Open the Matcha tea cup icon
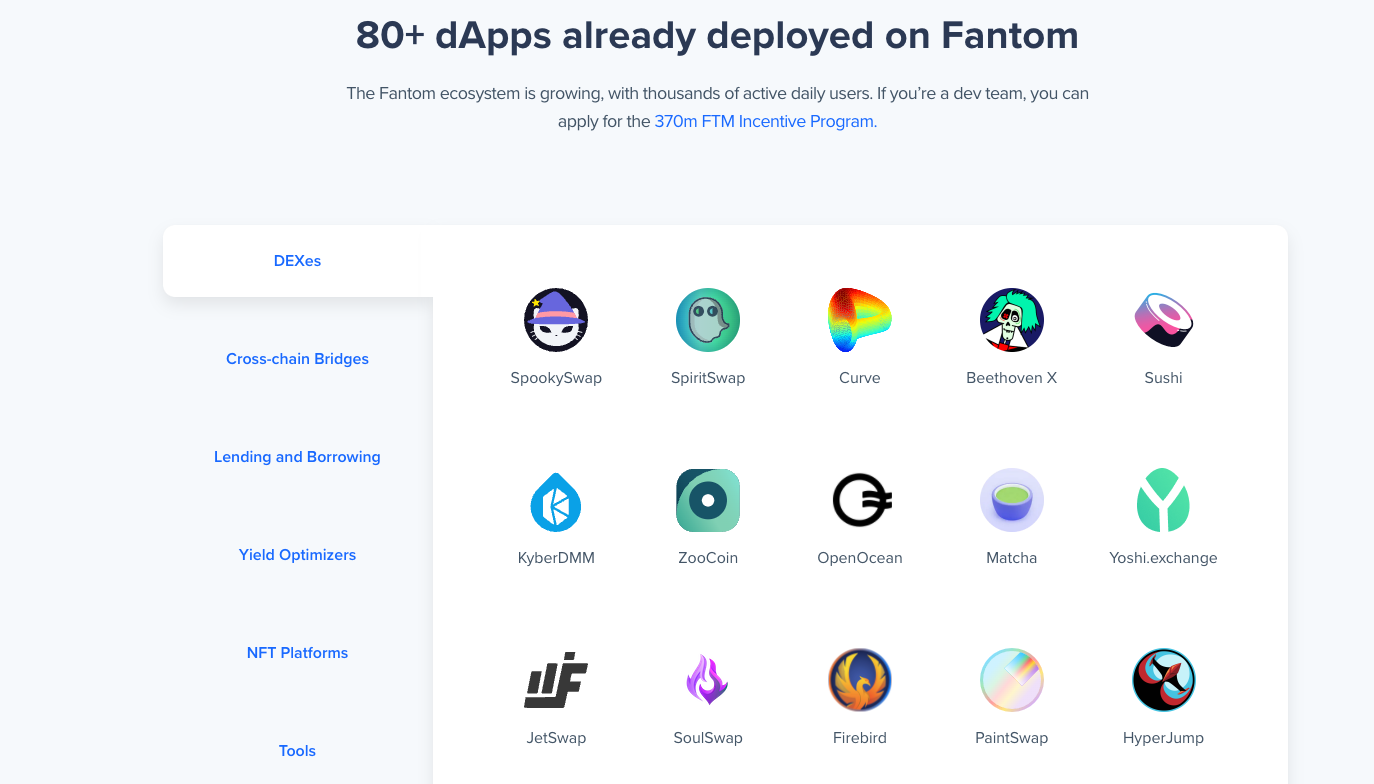Viewport: 1374px width, 784px height. coord(1012,500)
